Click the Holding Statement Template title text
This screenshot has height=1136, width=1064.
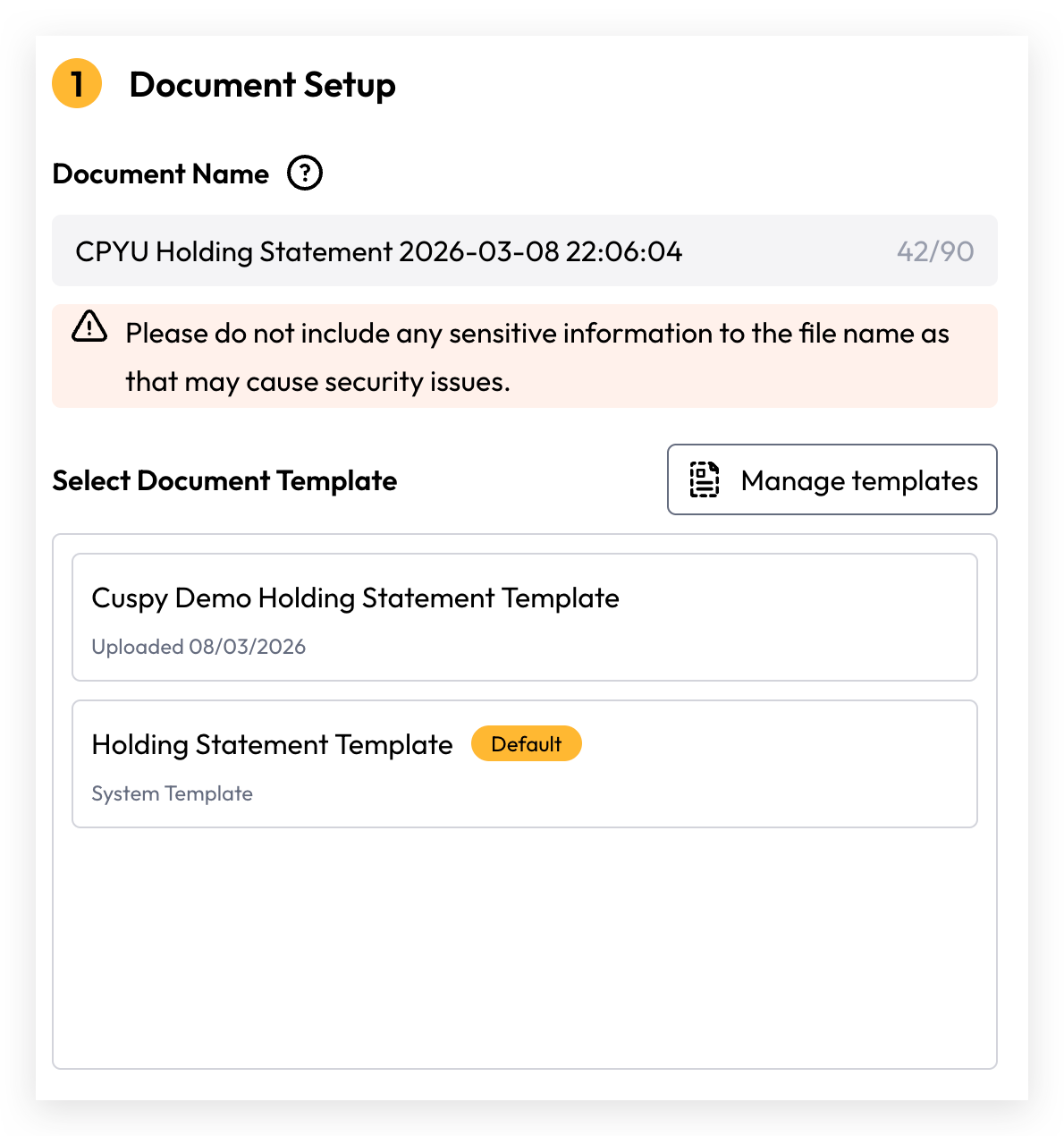[x=273, y=745]
